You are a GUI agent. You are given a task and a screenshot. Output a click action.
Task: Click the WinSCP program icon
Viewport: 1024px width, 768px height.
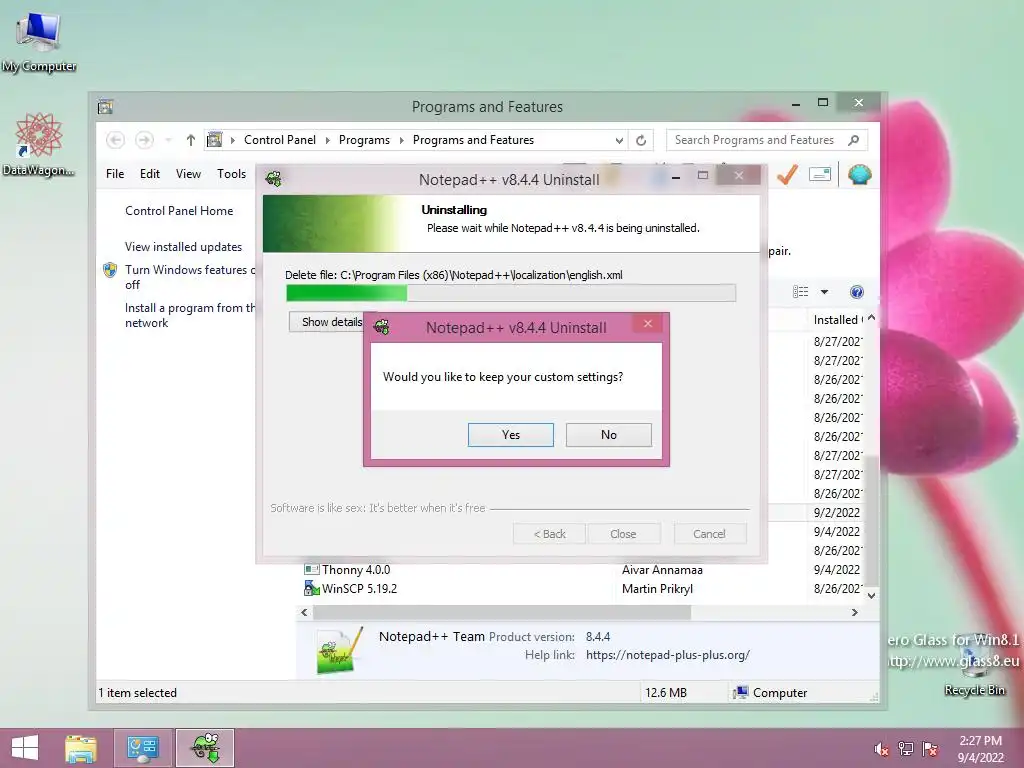click(312, 588)
